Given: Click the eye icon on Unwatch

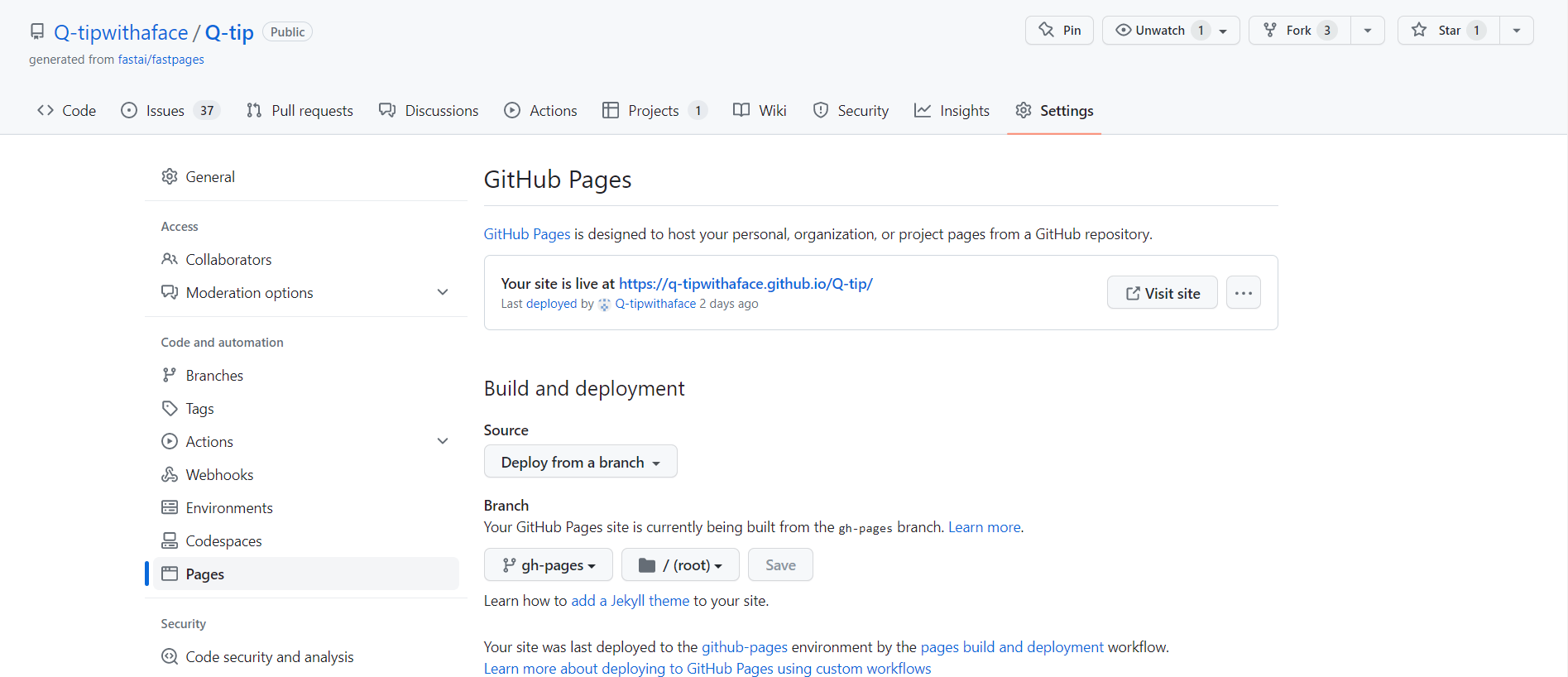Looking at the screenshot, I should (x=1124, y=30).
